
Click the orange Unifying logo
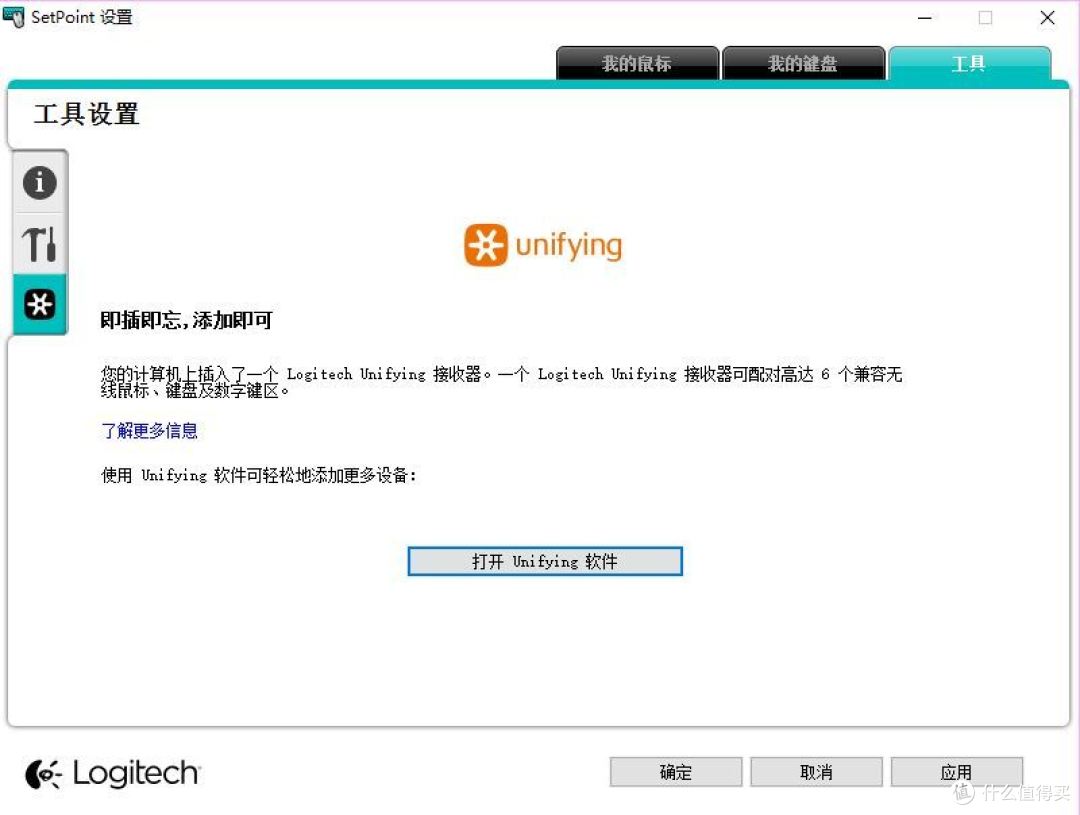pyautogui.click(x=543, y=245)
